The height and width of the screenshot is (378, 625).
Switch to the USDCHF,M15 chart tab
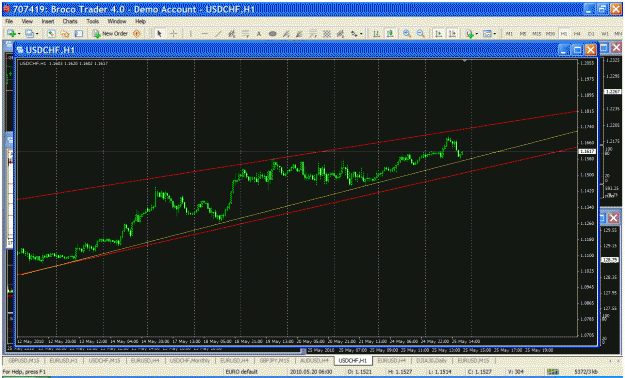pyautogui.click(x=104, y=360)
